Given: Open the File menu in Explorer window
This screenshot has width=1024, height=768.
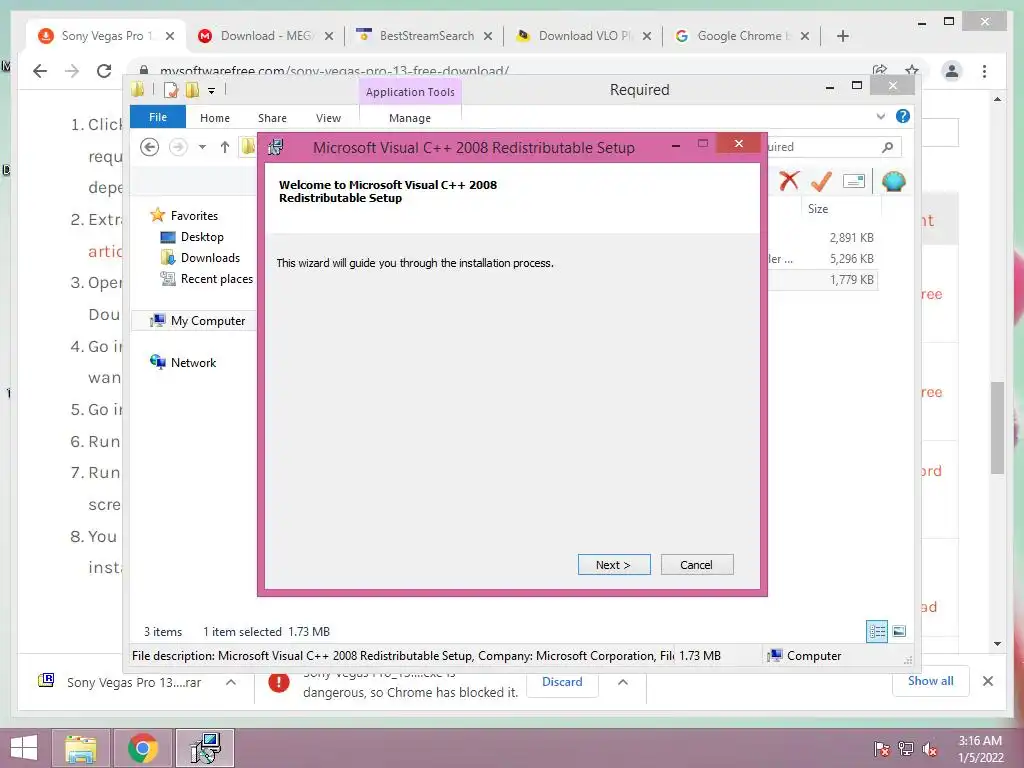Looking at the screenshot, I should pos(158,118).
